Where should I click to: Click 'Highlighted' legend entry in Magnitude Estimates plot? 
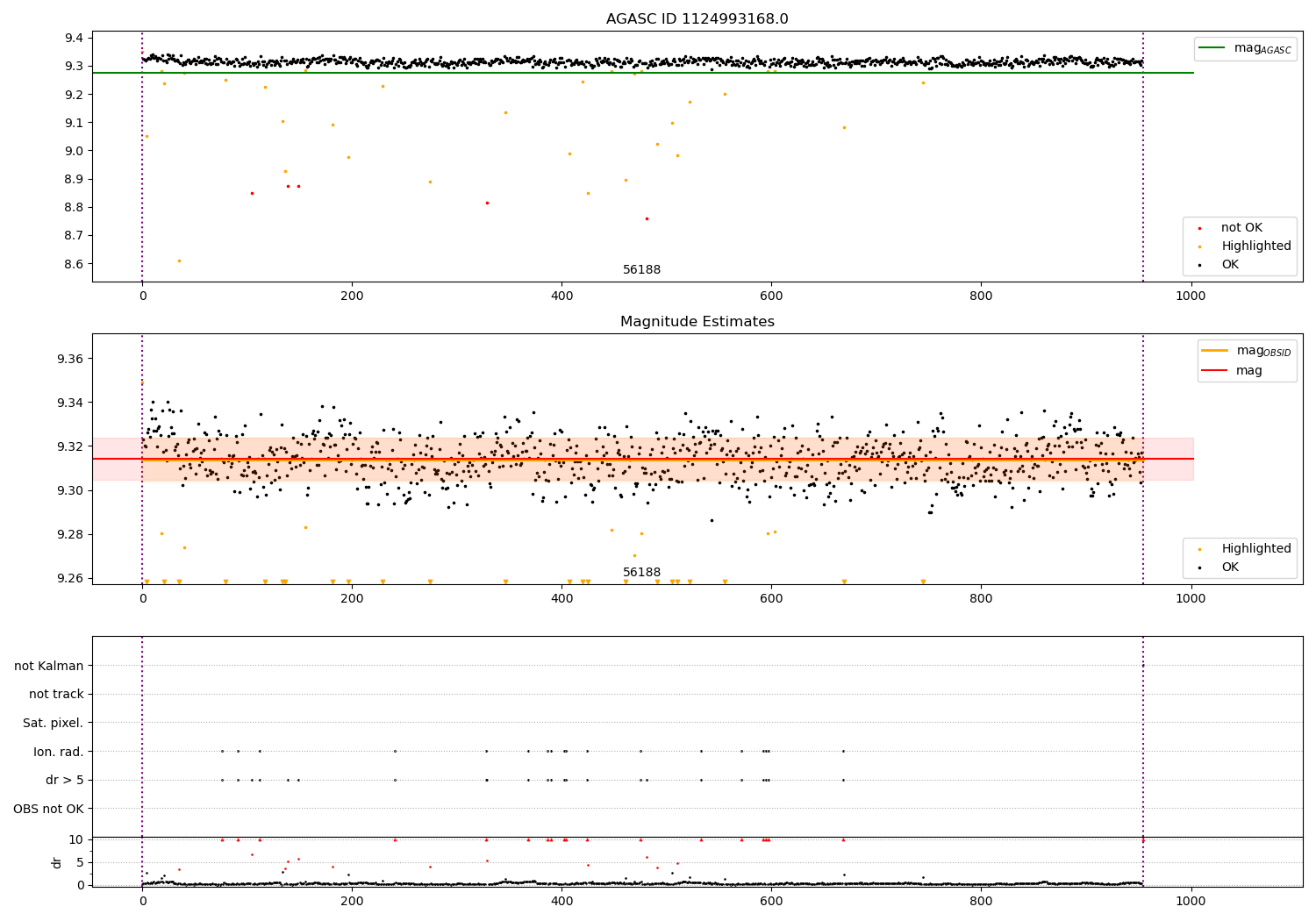point(1256,549)
